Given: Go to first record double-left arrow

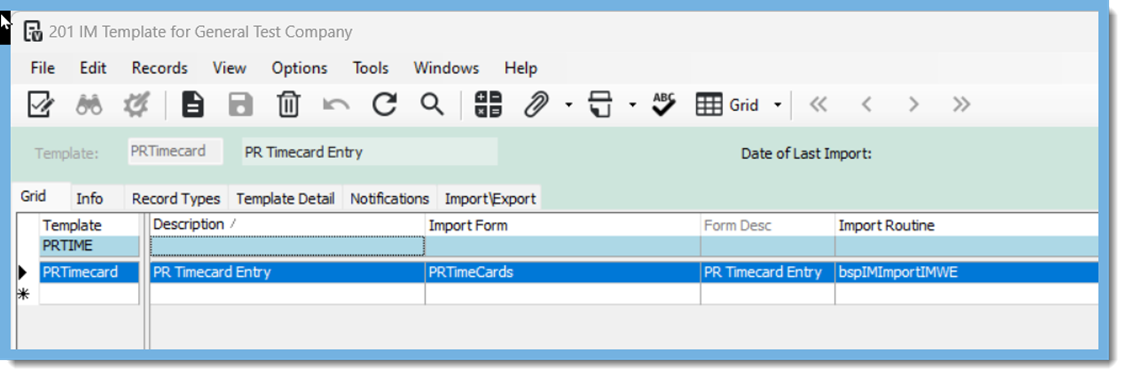Looking at the screenshot, I should [x=818, y=105].
